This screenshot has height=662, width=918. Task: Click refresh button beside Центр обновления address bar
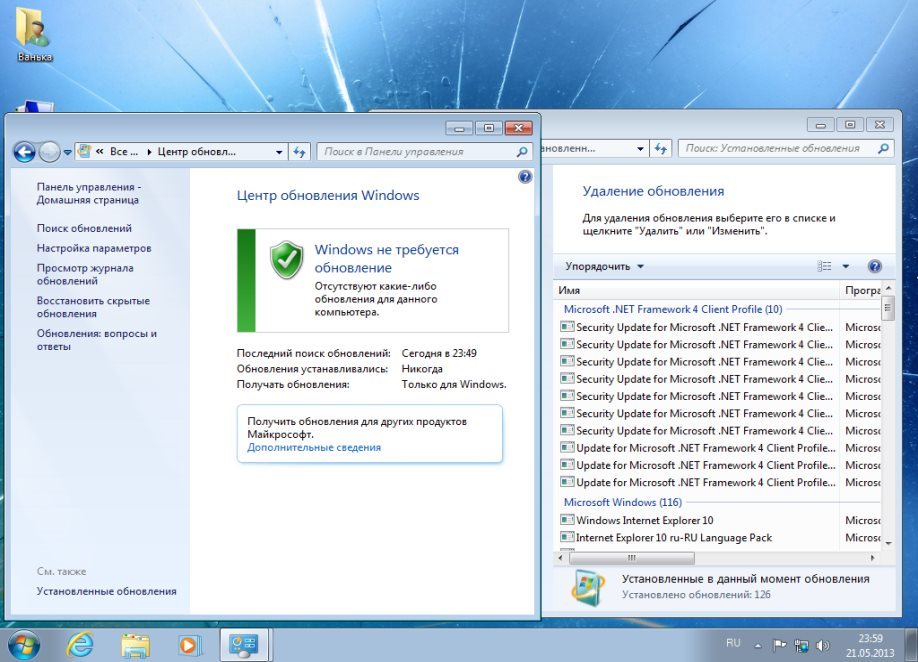click(x=299, y=152)
